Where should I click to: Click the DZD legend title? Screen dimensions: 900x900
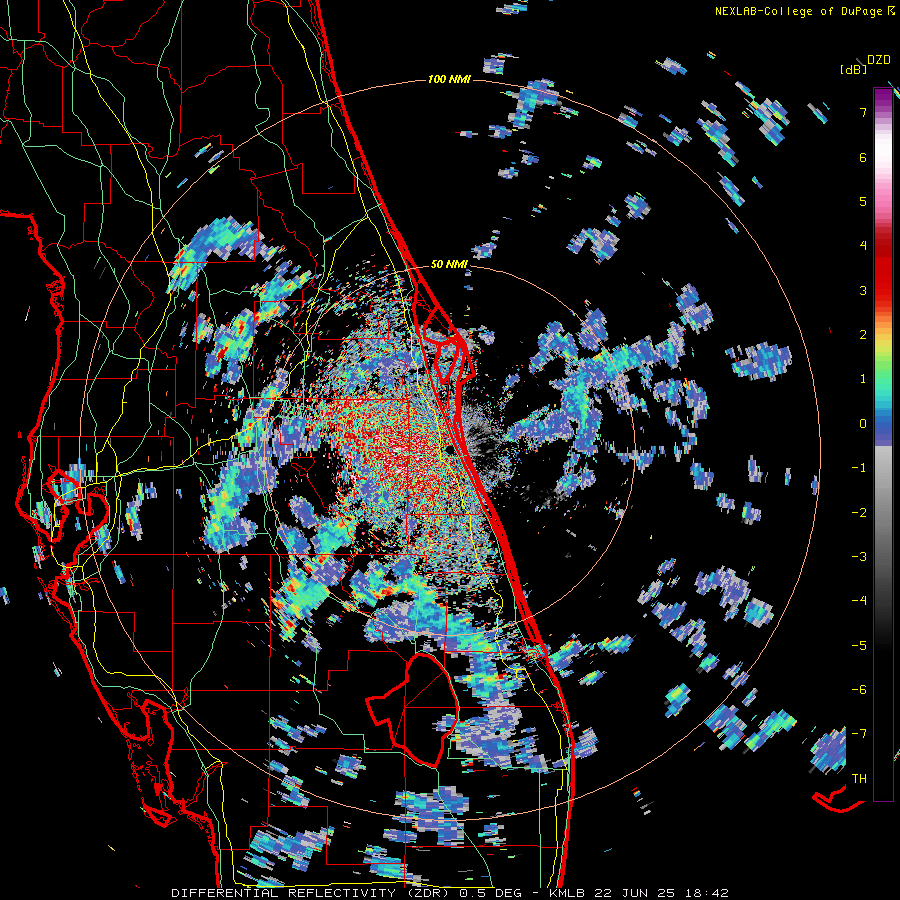pyautogui.click(x=879, y=60)
